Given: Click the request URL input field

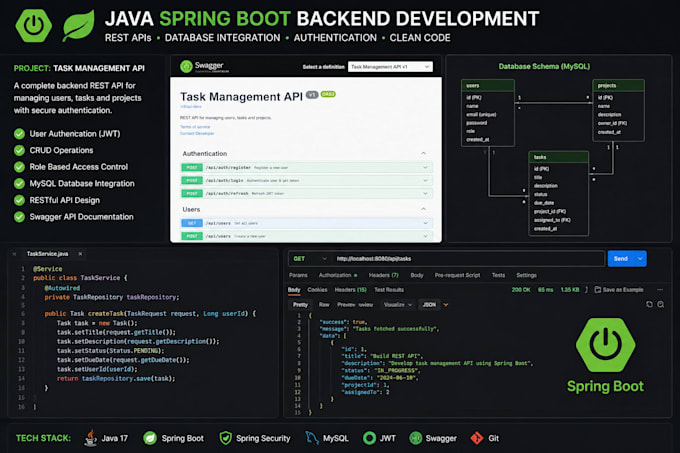Looking at the screenshot, I should pos(468,259).
